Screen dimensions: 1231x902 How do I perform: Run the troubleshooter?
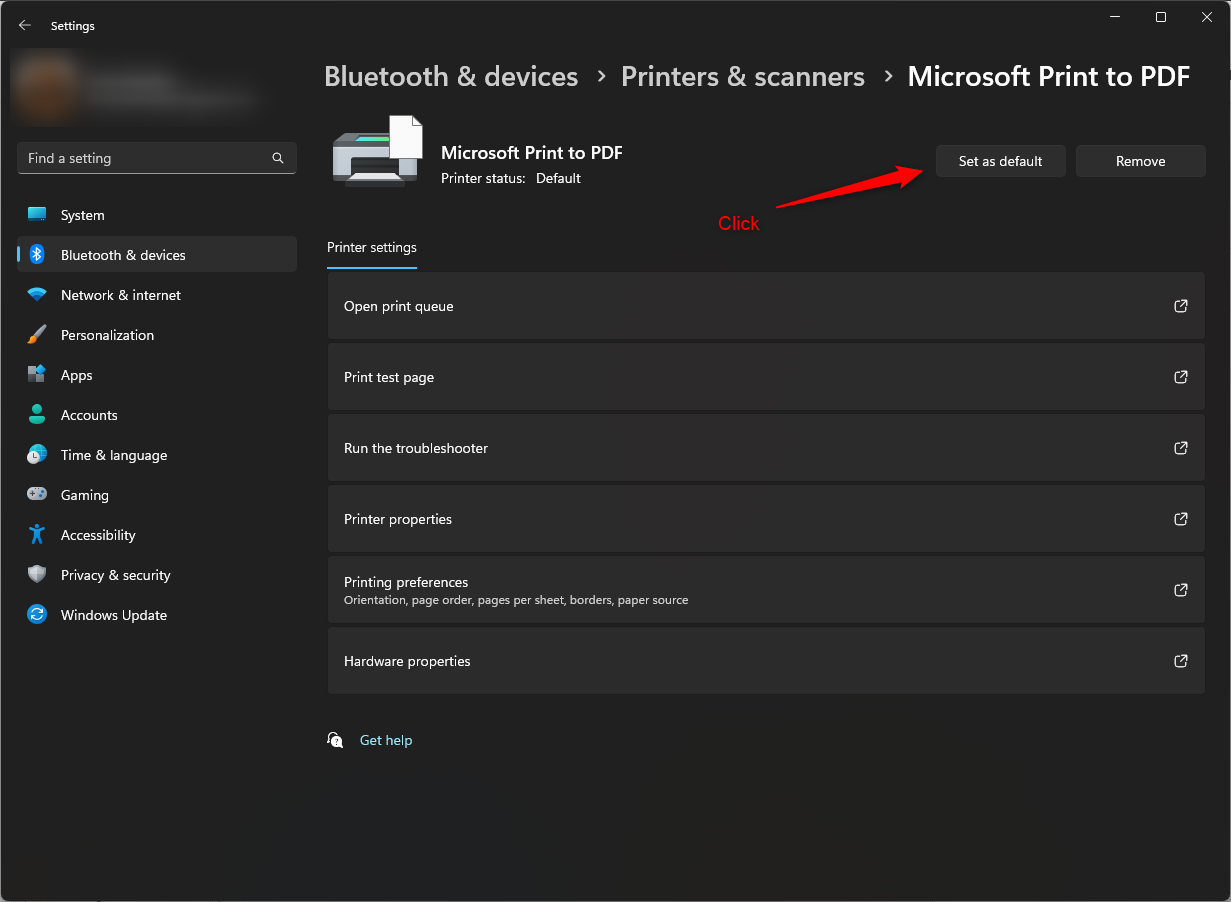pyautogui.click(x=766, y=448)
